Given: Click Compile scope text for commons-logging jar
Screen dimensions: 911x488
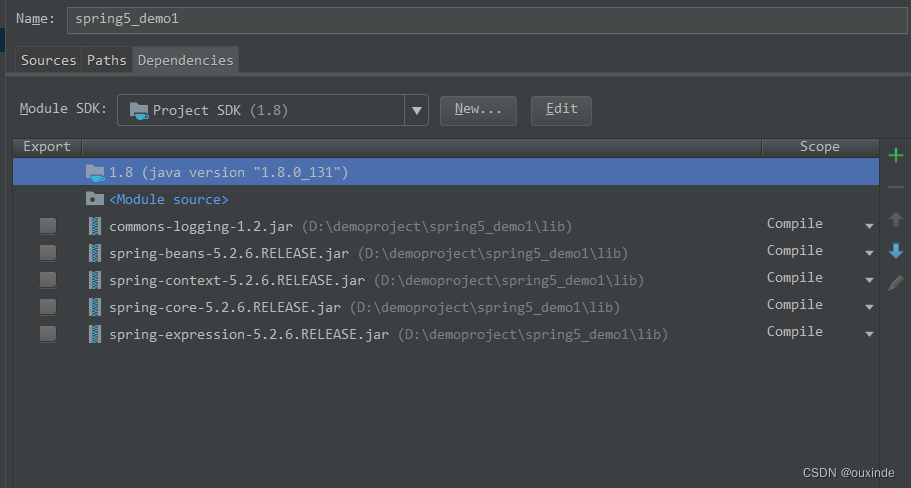Looking at the screenshot, I should coord(794,224).
